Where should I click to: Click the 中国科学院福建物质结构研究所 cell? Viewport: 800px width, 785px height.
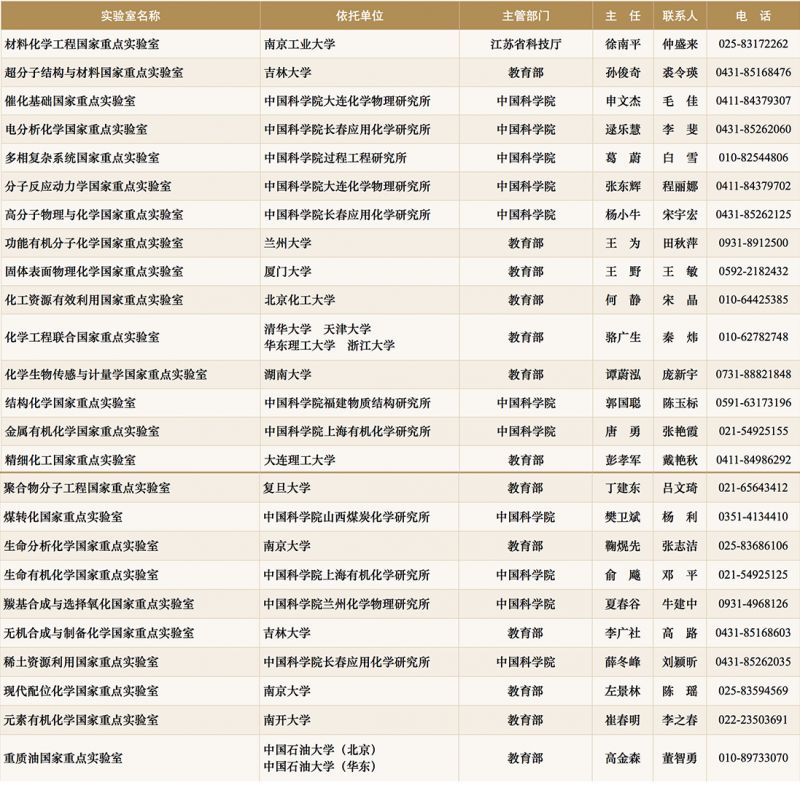pyautogui.click(x=347, y=403)
